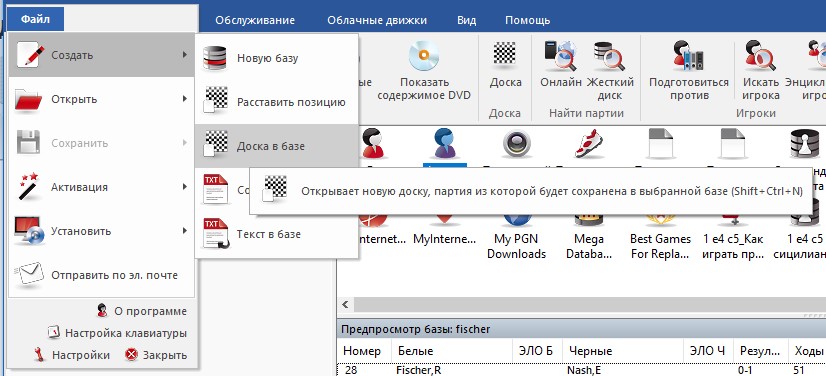
Task: Open Настройка клавиатуры
Action: point(117,333)
